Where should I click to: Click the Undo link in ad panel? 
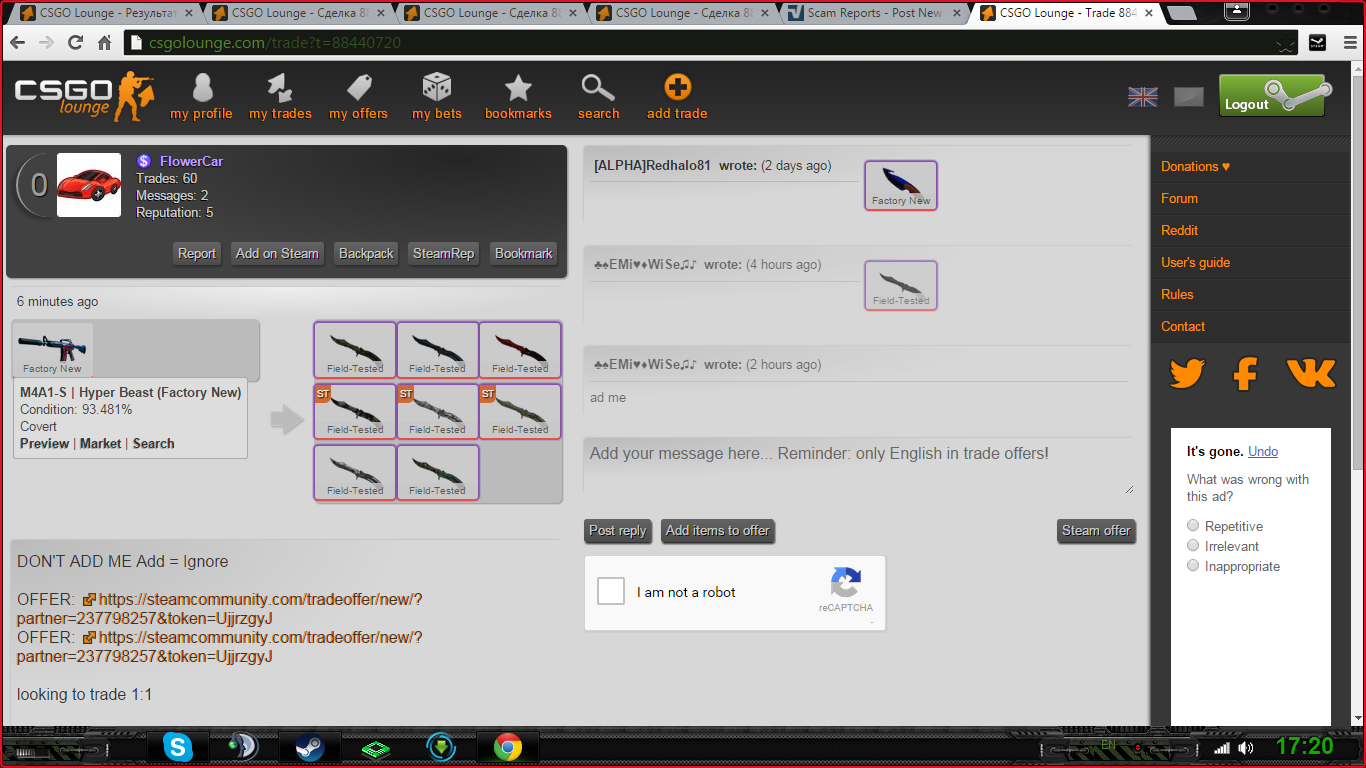pyautogui.click(x=1263, y=452)
